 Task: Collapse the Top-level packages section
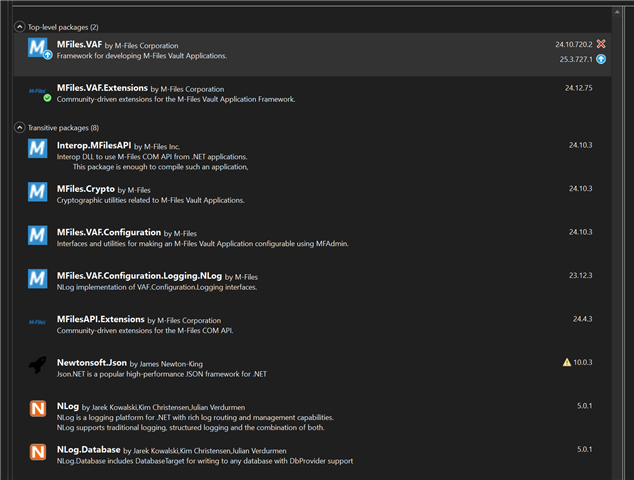point(20,26)
